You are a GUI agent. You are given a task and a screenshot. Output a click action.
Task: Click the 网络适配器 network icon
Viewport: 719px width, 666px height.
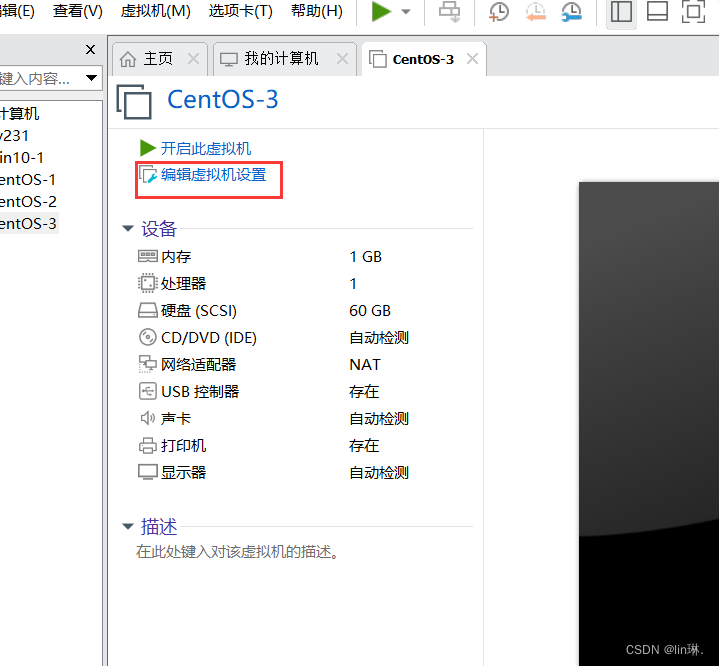(x=148, y=364)
